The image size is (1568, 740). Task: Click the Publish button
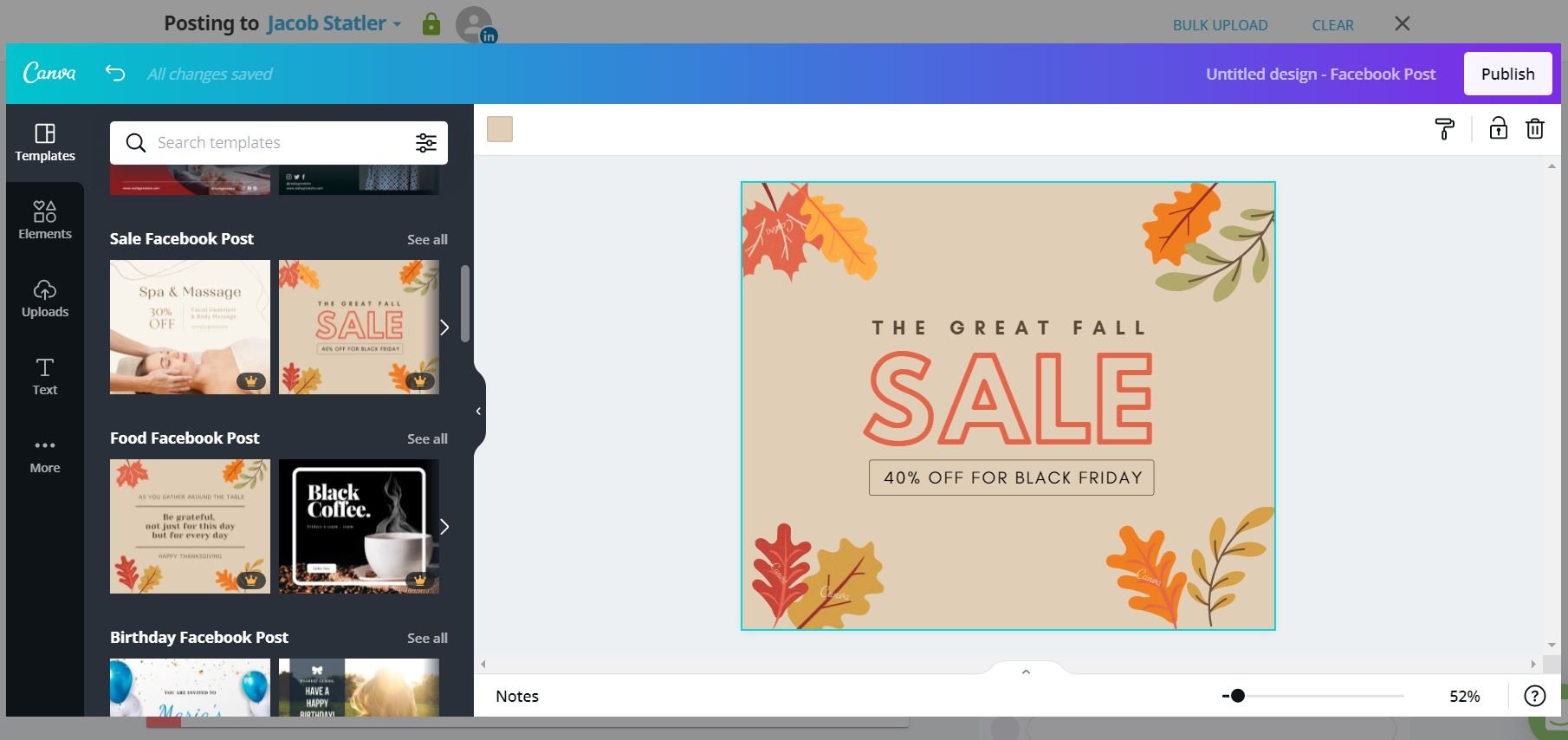[1507, 74]
